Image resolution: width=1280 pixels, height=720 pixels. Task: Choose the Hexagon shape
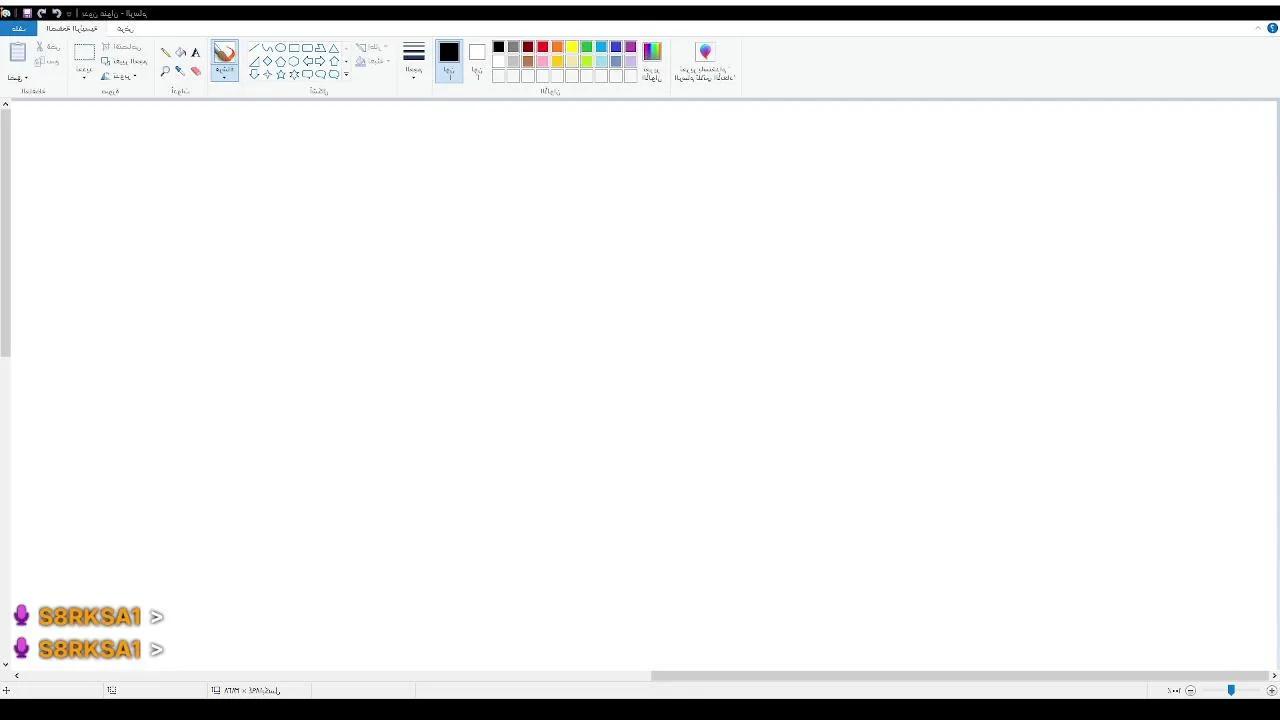coord(294,61)
